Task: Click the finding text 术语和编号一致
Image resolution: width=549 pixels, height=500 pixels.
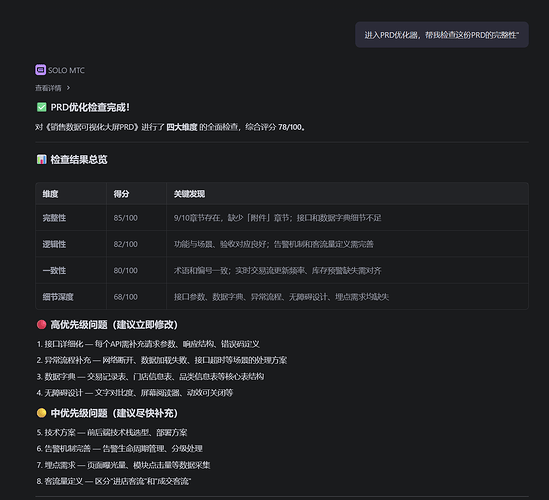Action: point(277,270)
